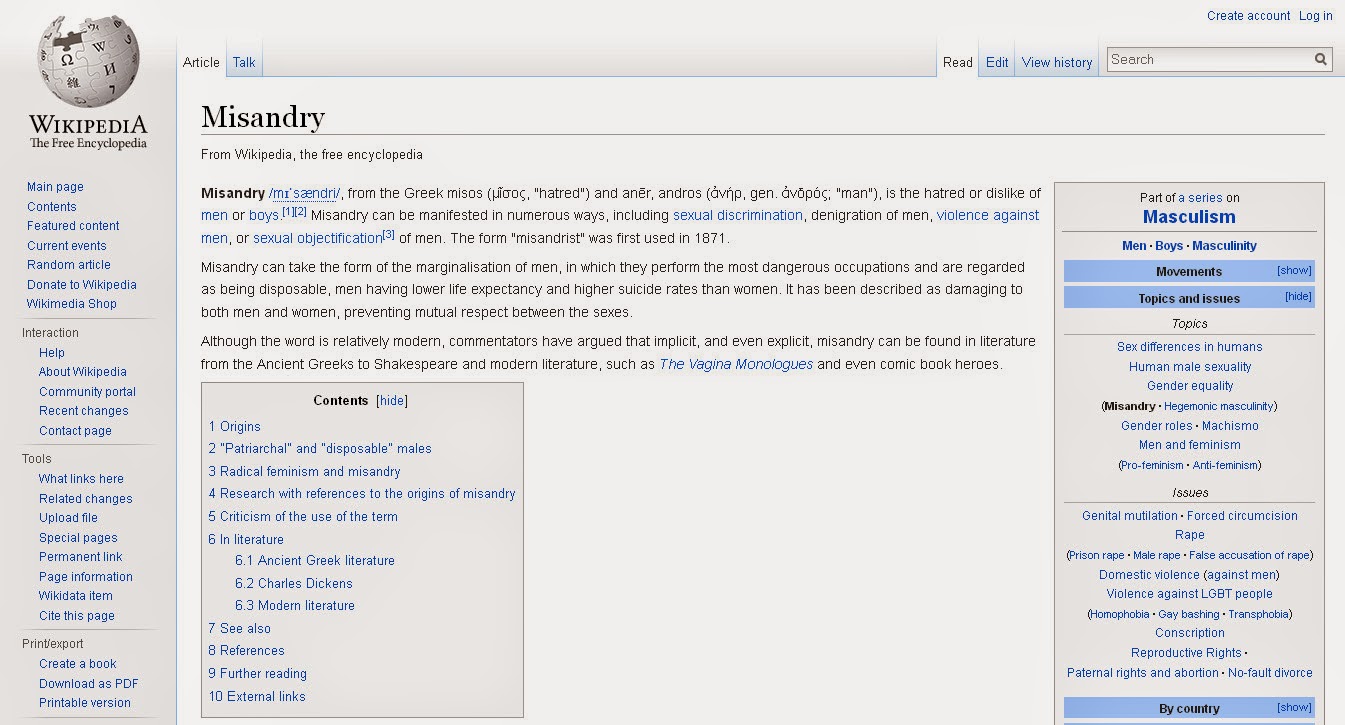Switch to the Talk tab
This screenshot has width=1345, height=725.
244,62
